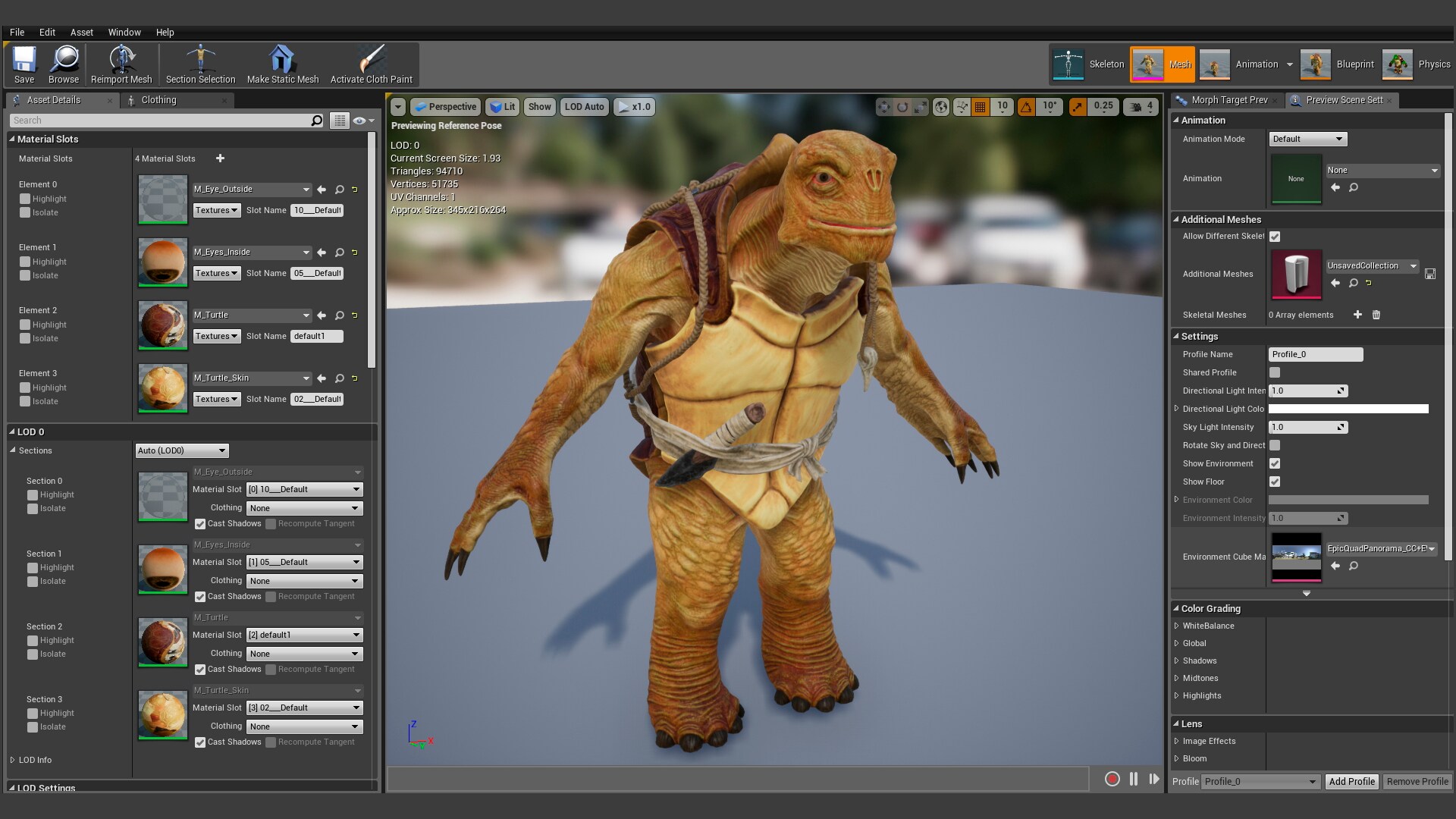The width and height of the screenshot is (1456, 819).
Task: Disable Show Floor in preview settings
Action: 1276,482
